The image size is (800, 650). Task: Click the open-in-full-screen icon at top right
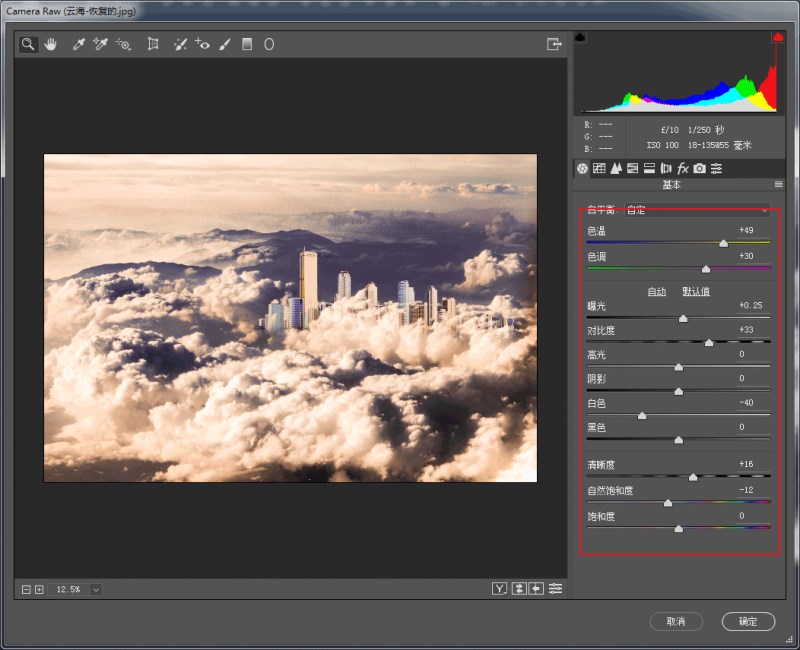(x=554, y=44)
